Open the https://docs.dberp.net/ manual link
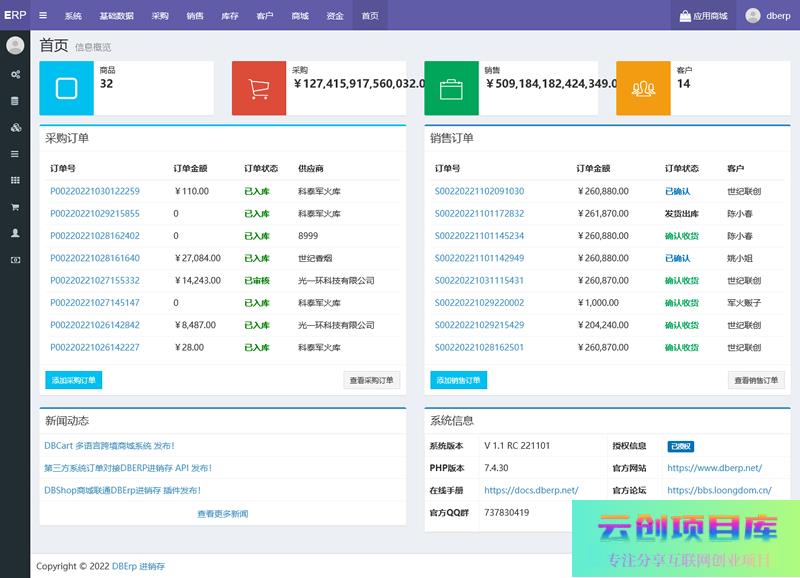Viewport: 800px width, 578px height. pyautogui.click(x=531, y=490)
